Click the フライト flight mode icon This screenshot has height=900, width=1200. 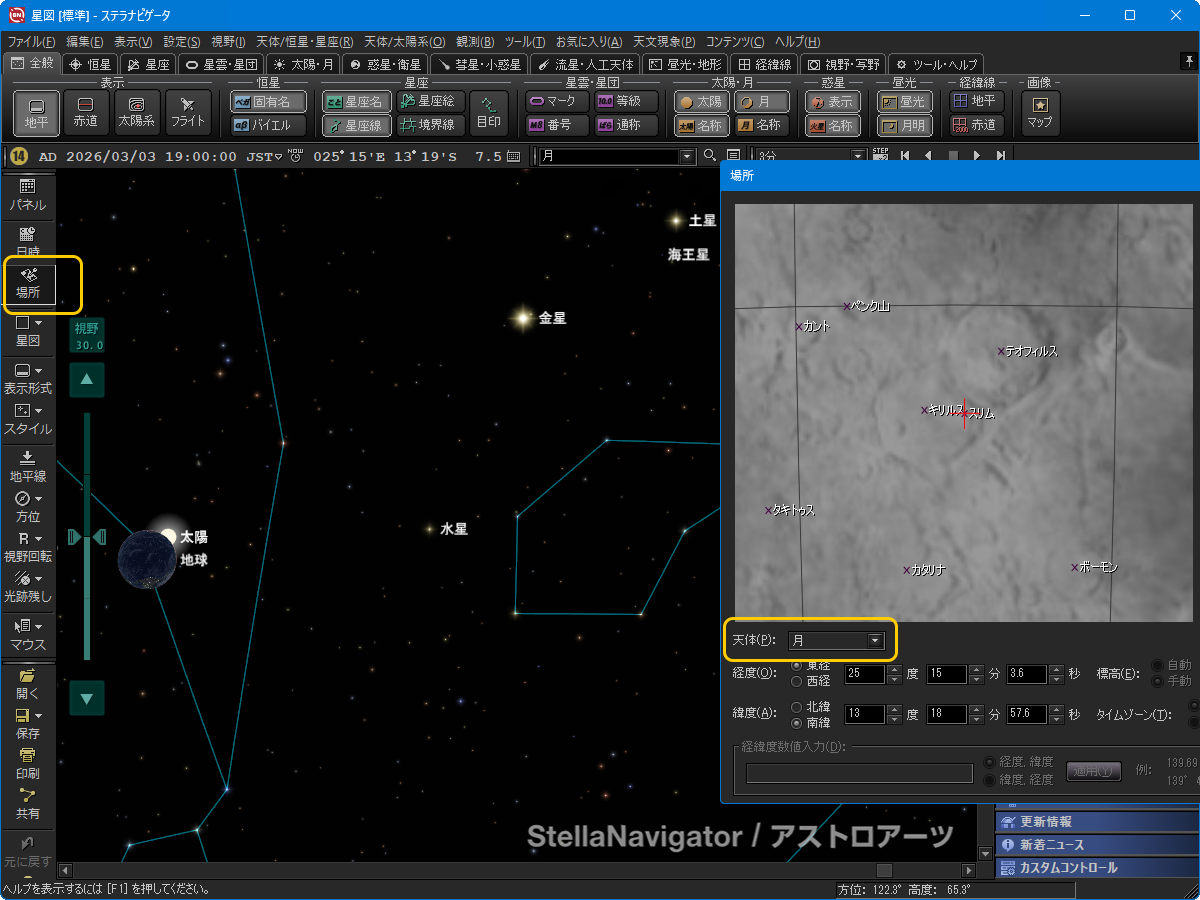point(188,112)
